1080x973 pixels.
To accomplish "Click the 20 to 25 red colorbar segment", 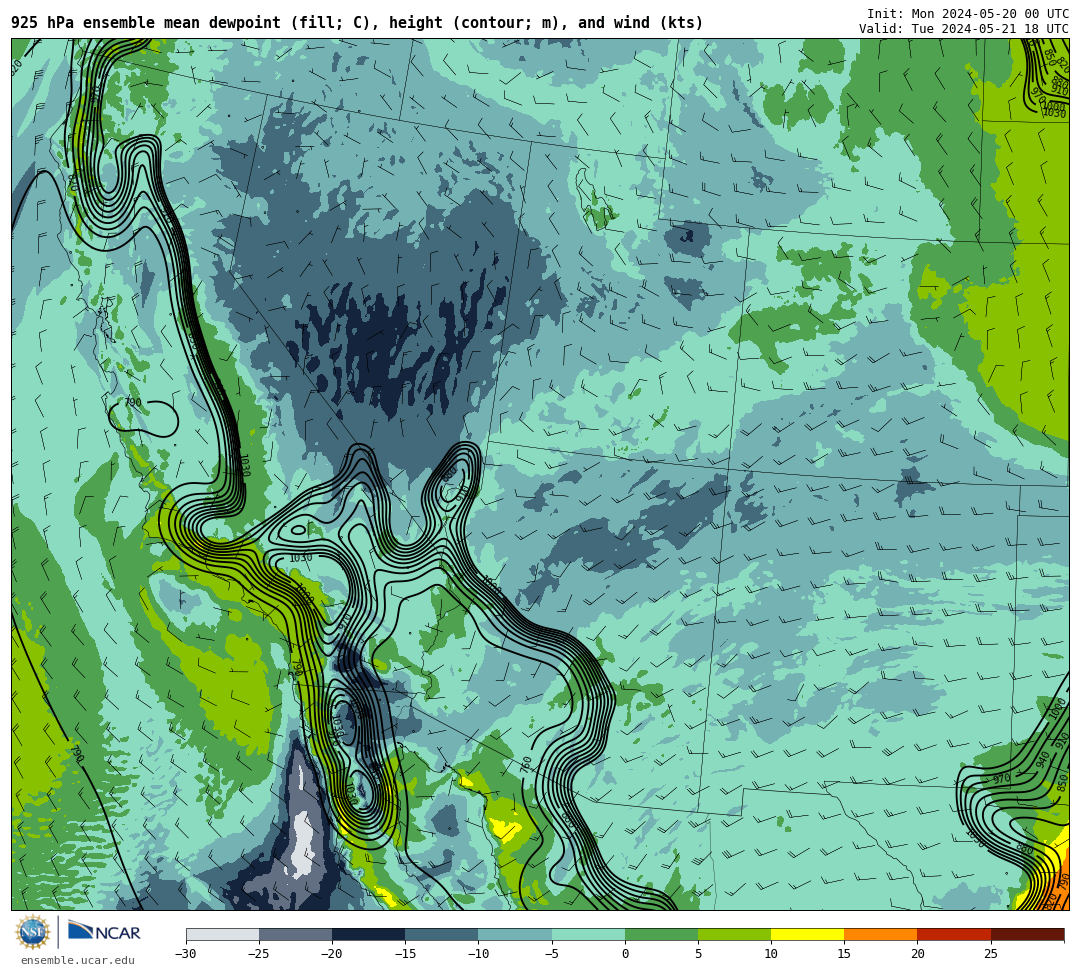I will [x=954, y=934].
